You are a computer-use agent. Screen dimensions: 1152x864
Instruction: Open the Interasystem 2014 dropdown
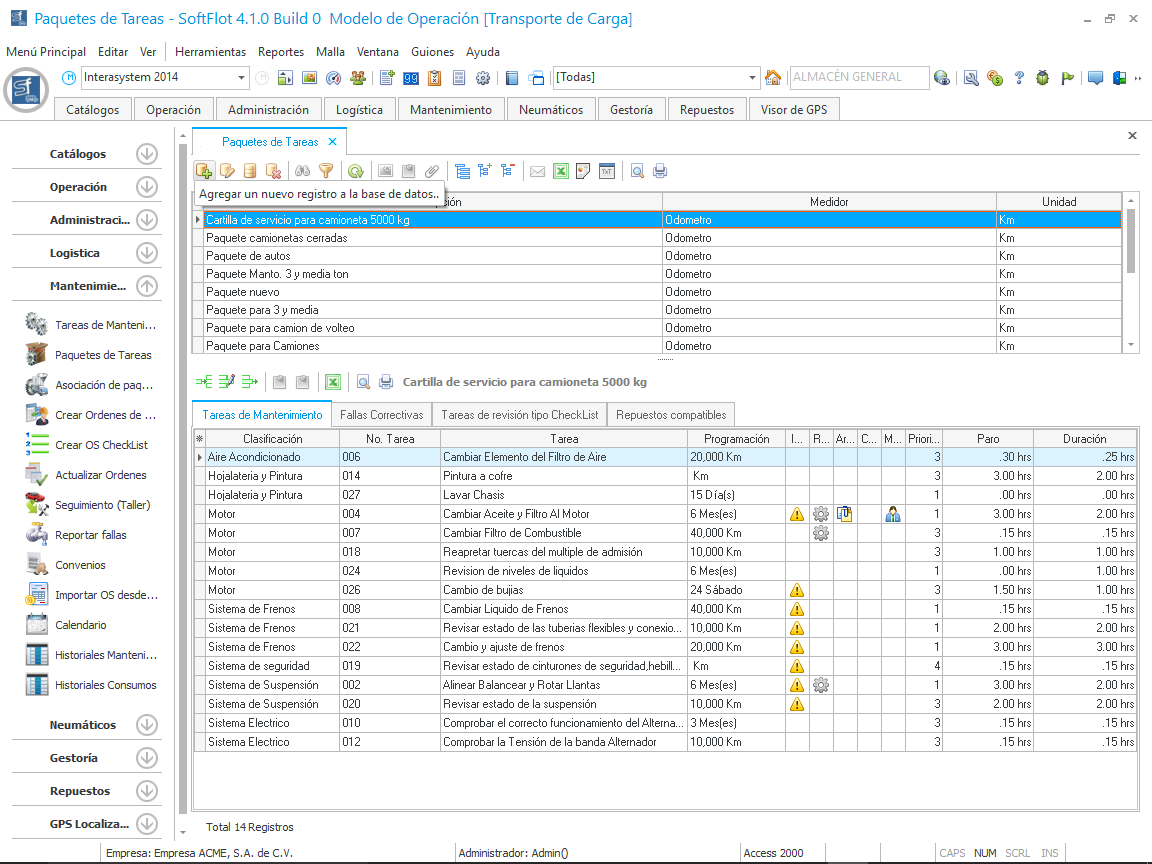[x=242, y=78]
